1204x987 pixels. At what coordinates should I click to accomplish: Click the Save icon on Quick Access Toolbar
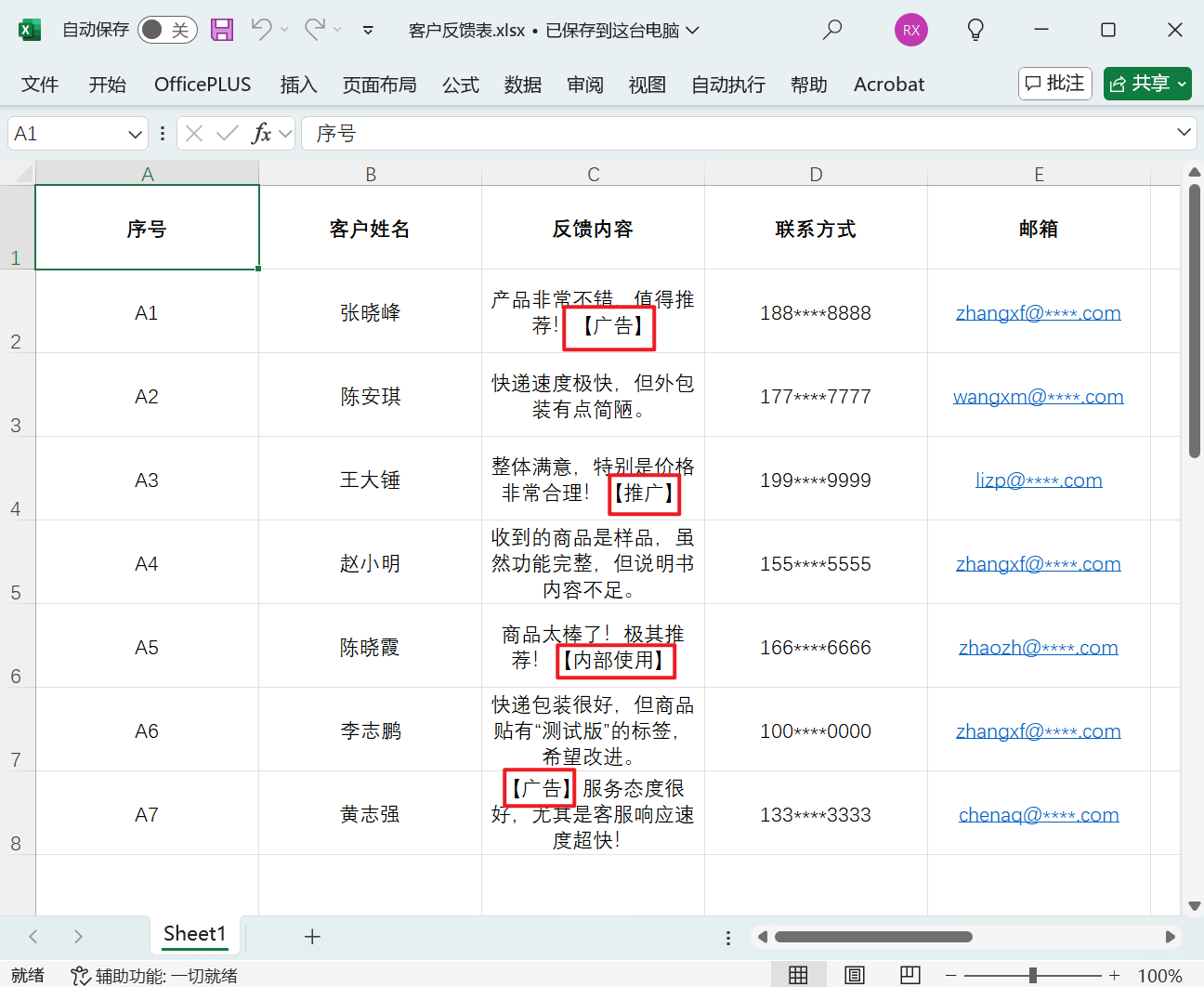(221, 29)
